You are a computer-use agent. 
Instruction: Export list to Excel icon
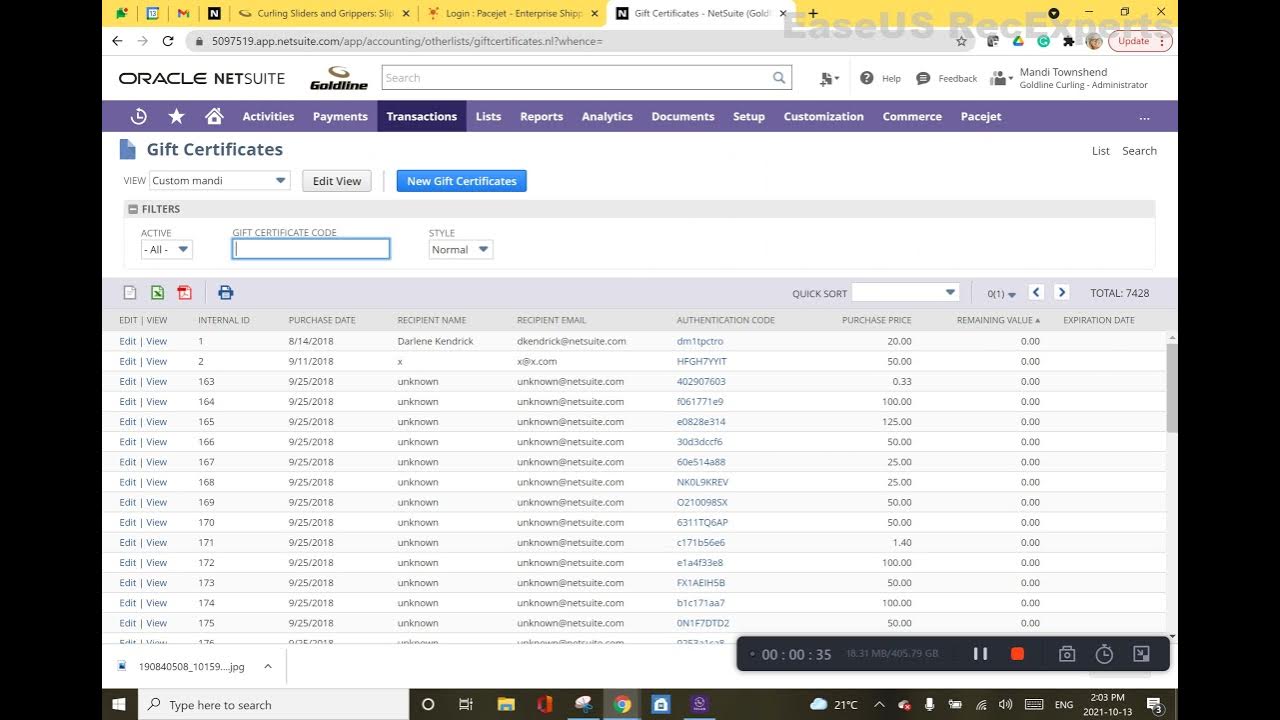pos(157,293)
